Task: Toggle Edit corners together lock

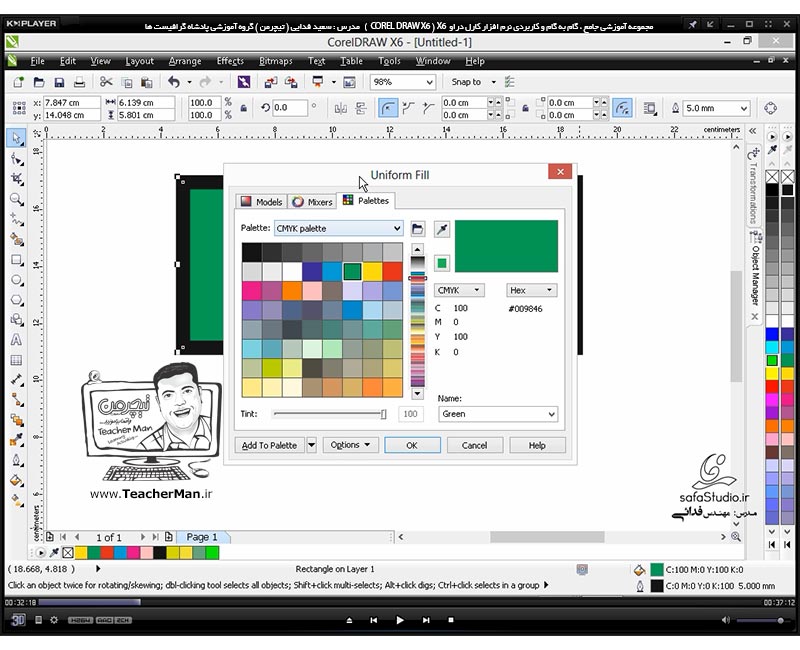Action: [x=525, y=108]
